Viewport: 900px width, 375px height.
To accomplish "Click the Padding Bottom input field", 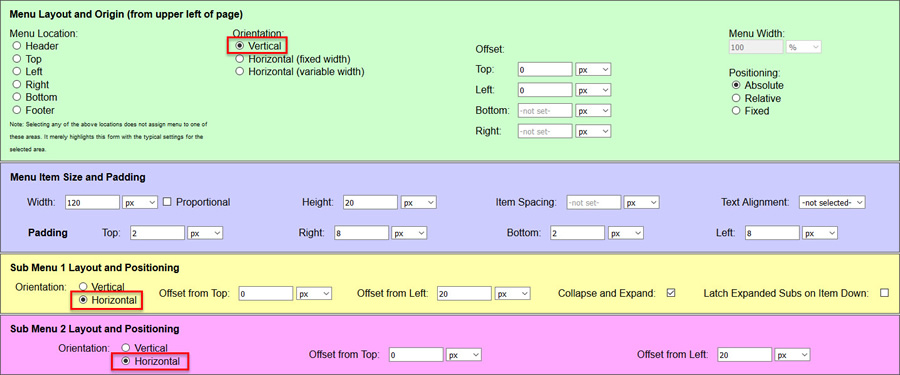I will [577, 233].
